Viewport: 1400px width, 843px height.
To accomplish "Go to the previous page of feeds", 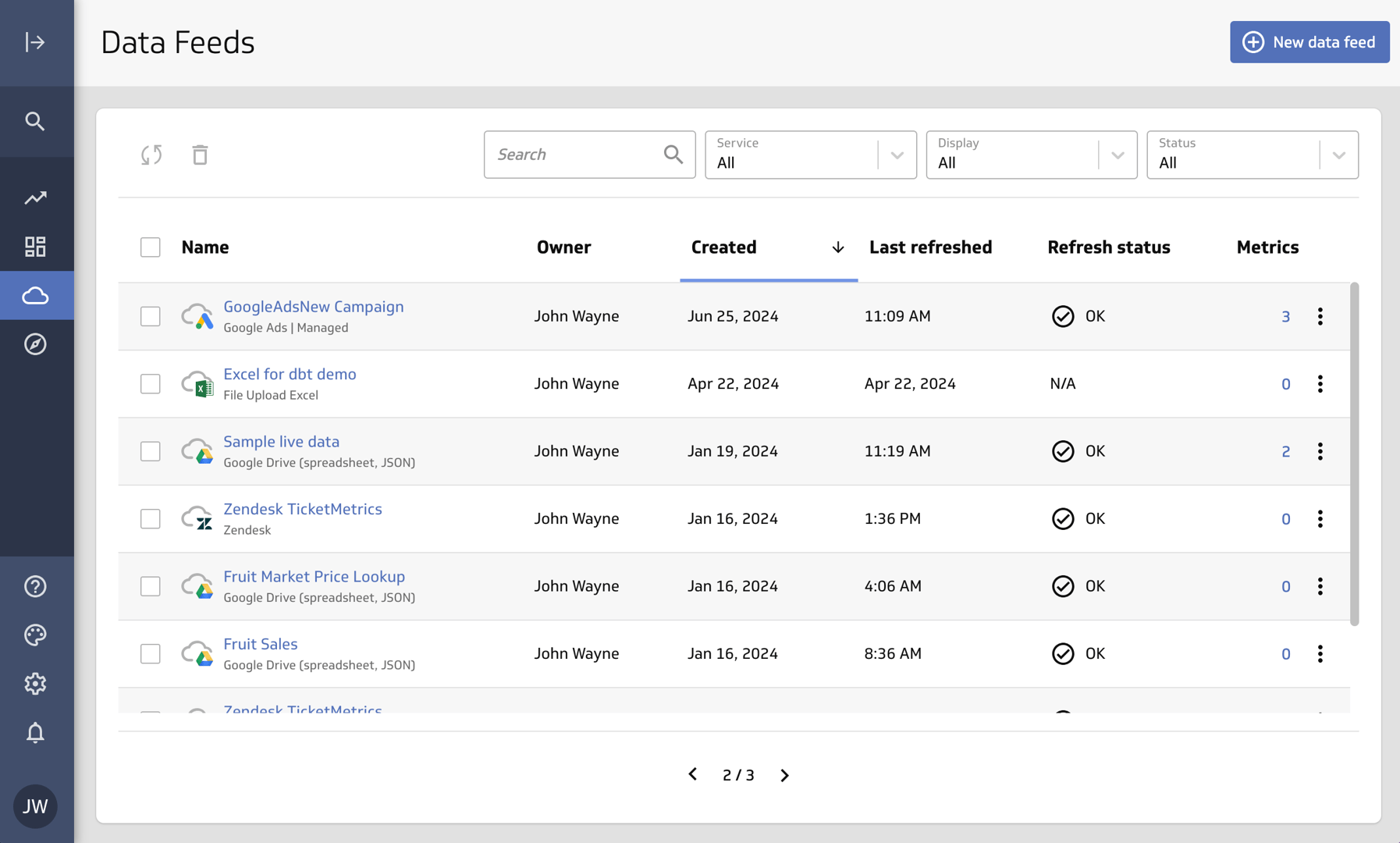I will coord(692,774).
